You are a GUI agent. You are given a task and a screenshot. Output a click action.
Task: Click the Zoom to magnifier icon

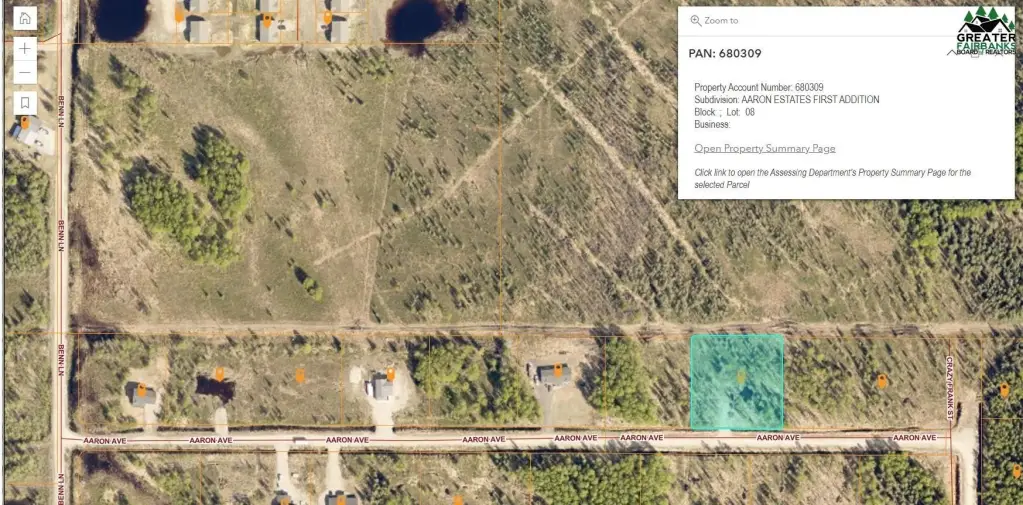click(x=695, y=20)
